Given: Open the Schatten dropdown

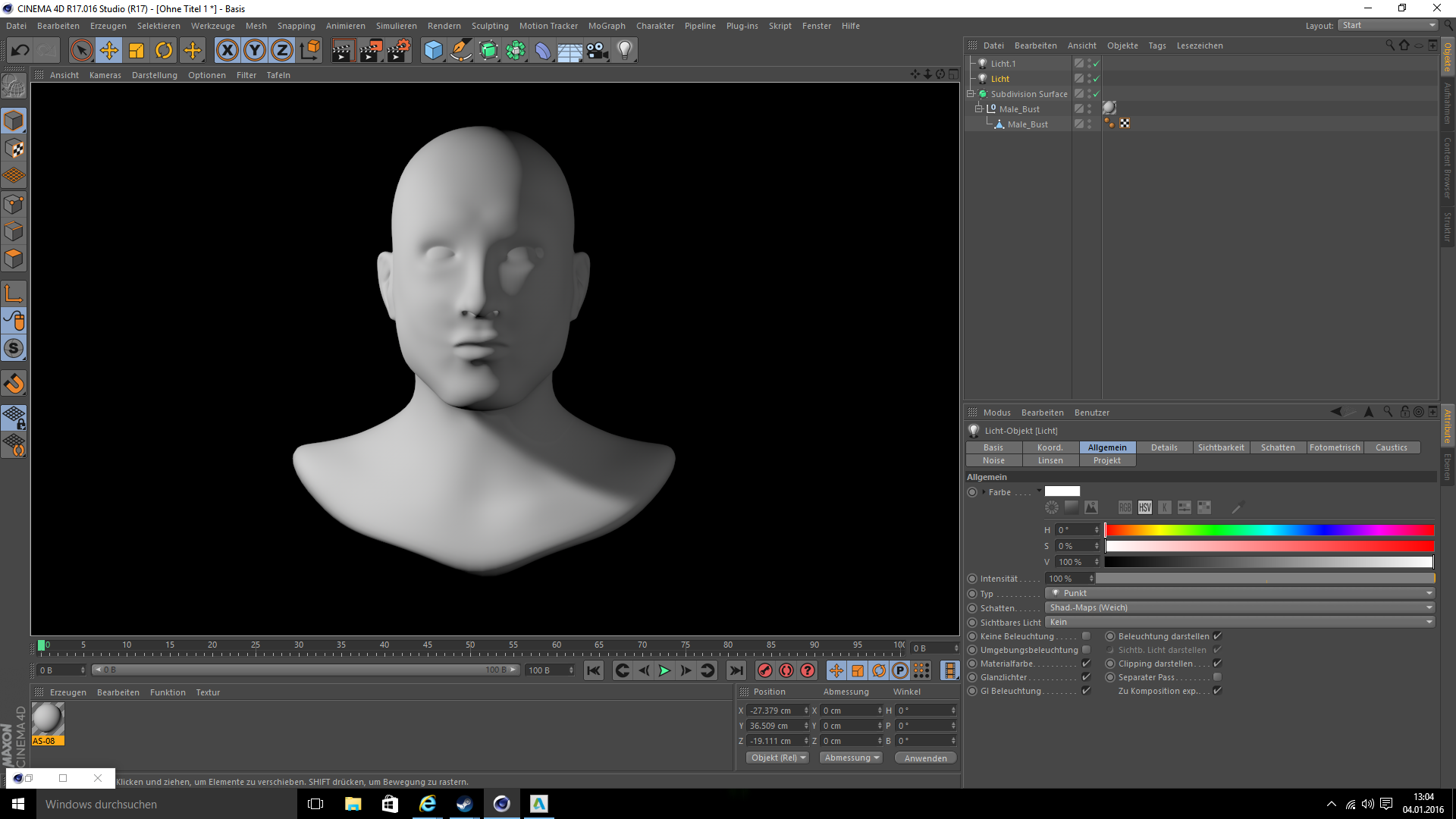Looking at the screenshot, I should coord(1240,607).
